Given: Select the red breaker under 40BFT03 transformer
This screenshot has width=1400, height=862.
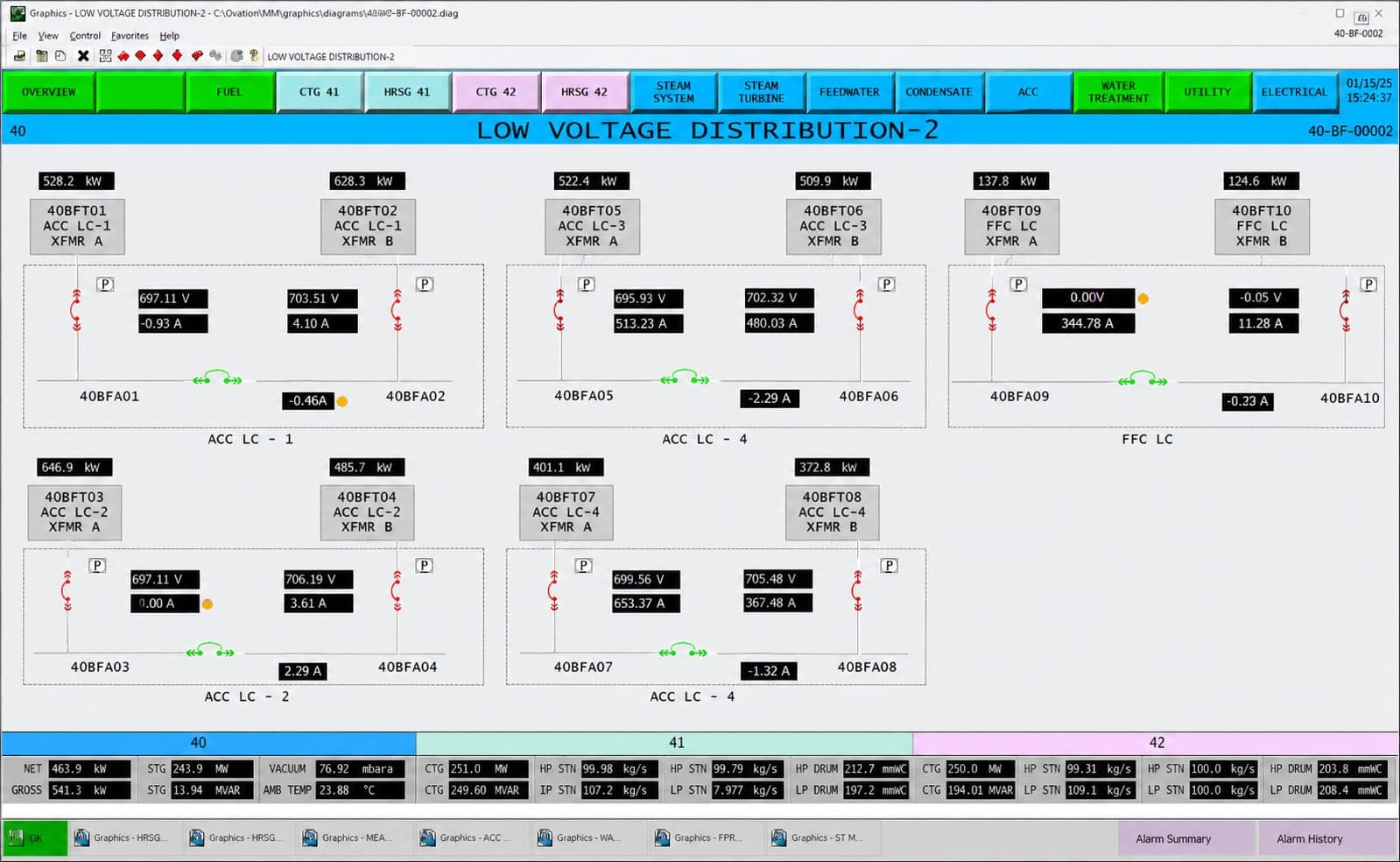Looking at the screenshot, I should point(67,590).
